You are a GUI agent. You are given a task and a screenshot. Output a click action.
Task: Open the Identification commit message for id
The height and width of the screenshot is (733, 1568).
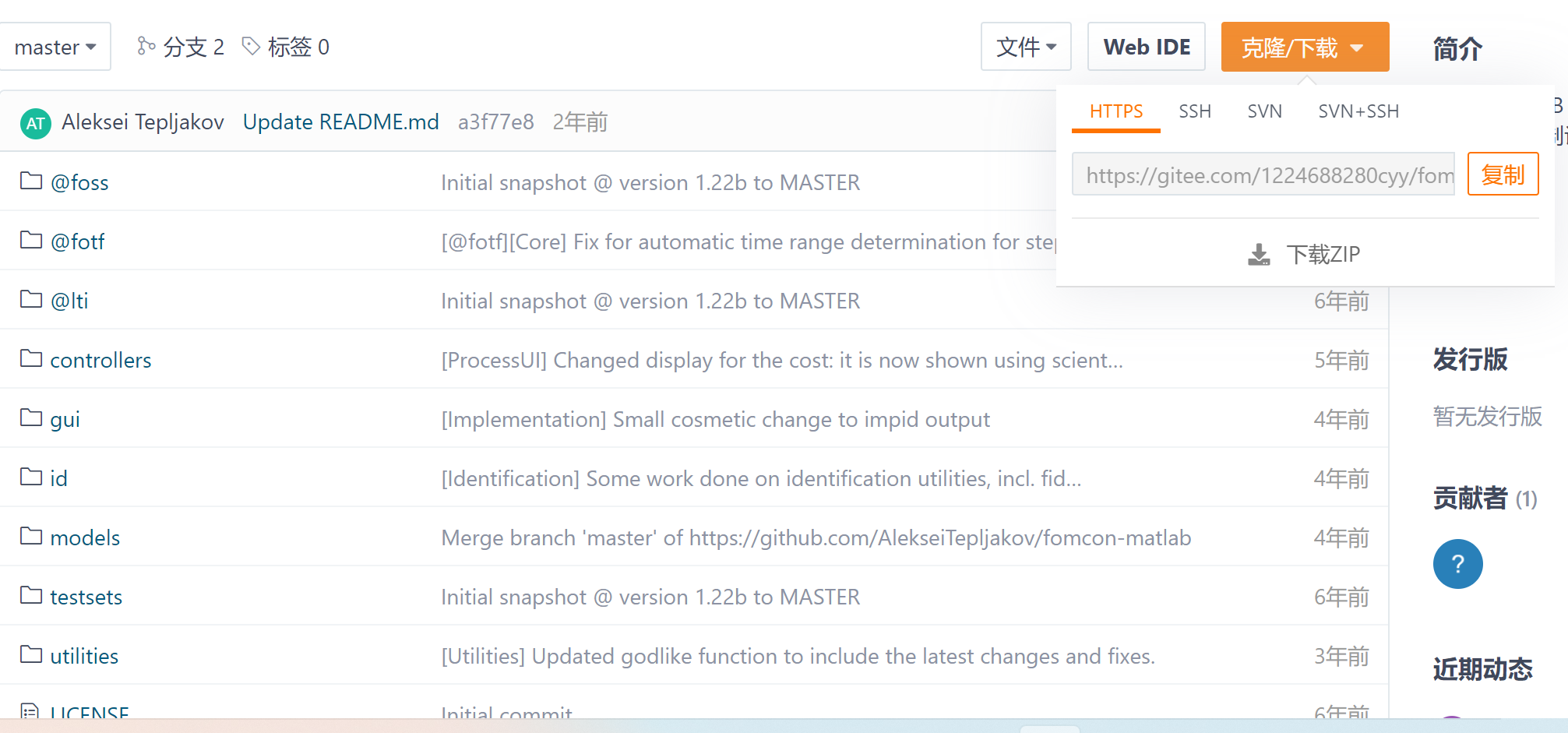(x=761, y=478)
